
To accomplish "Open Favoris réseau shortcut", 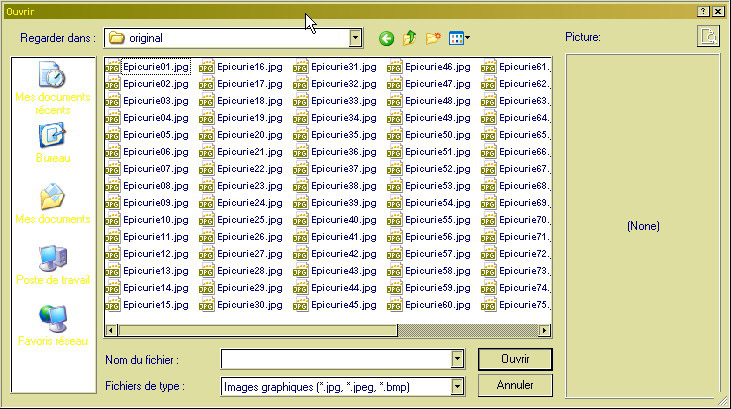I will coord(52,326).
